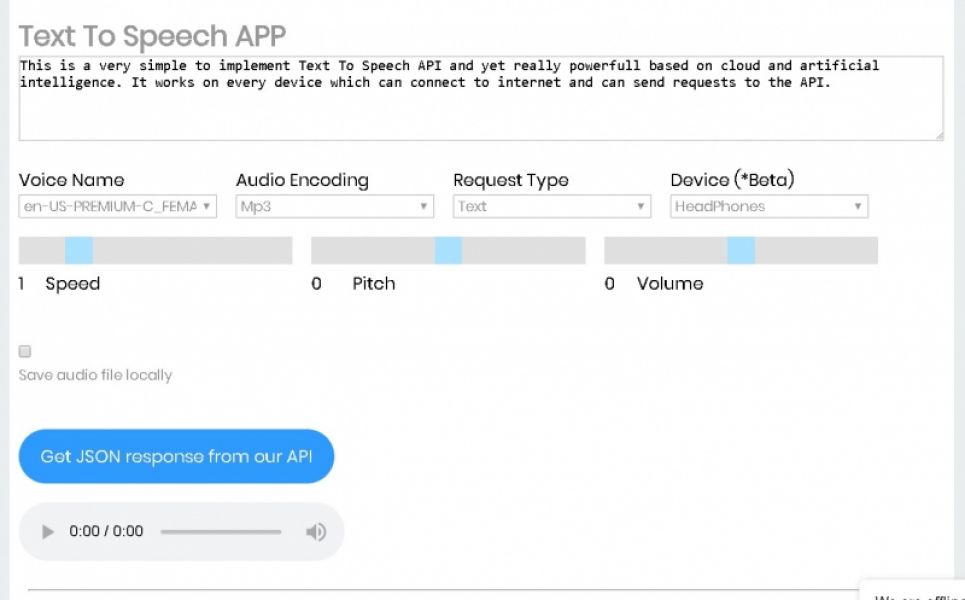Click the Volume slider handle

pos(741,251)
